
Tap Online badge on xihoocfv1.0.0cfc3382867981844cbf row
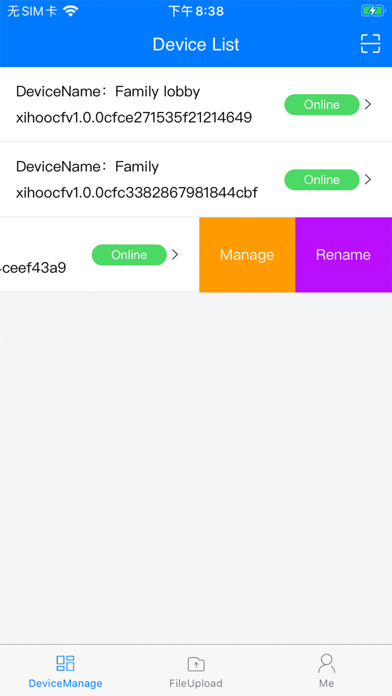322,180
